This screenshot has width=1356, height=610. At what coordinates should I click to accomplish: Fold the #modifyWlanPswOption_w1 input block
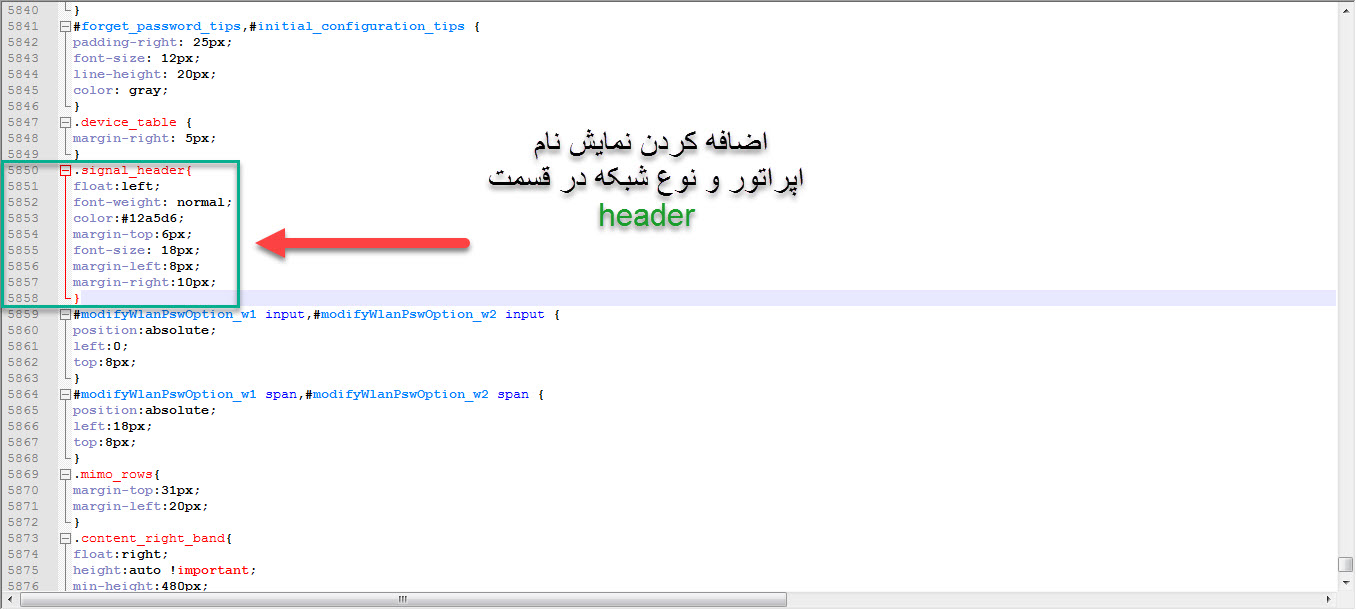click(66, 314)
